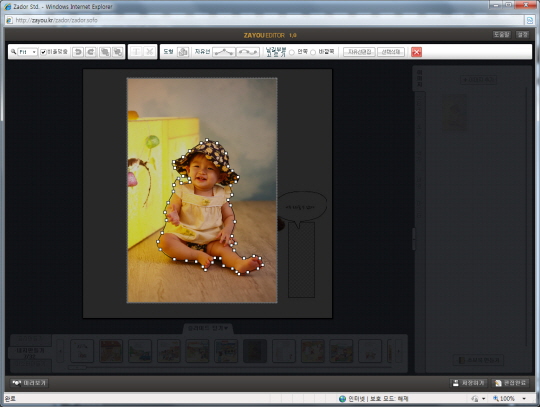Viewport: 540px width, 407px height.
Task: Click the baby photo on the canvas
Action: 202,190
